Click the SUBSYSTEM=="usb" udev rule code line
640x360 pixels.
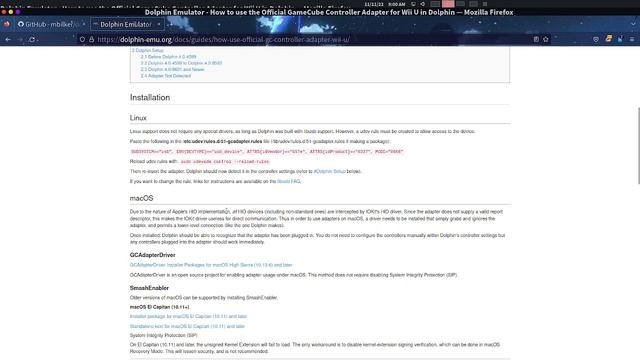[x=267, y=151]
